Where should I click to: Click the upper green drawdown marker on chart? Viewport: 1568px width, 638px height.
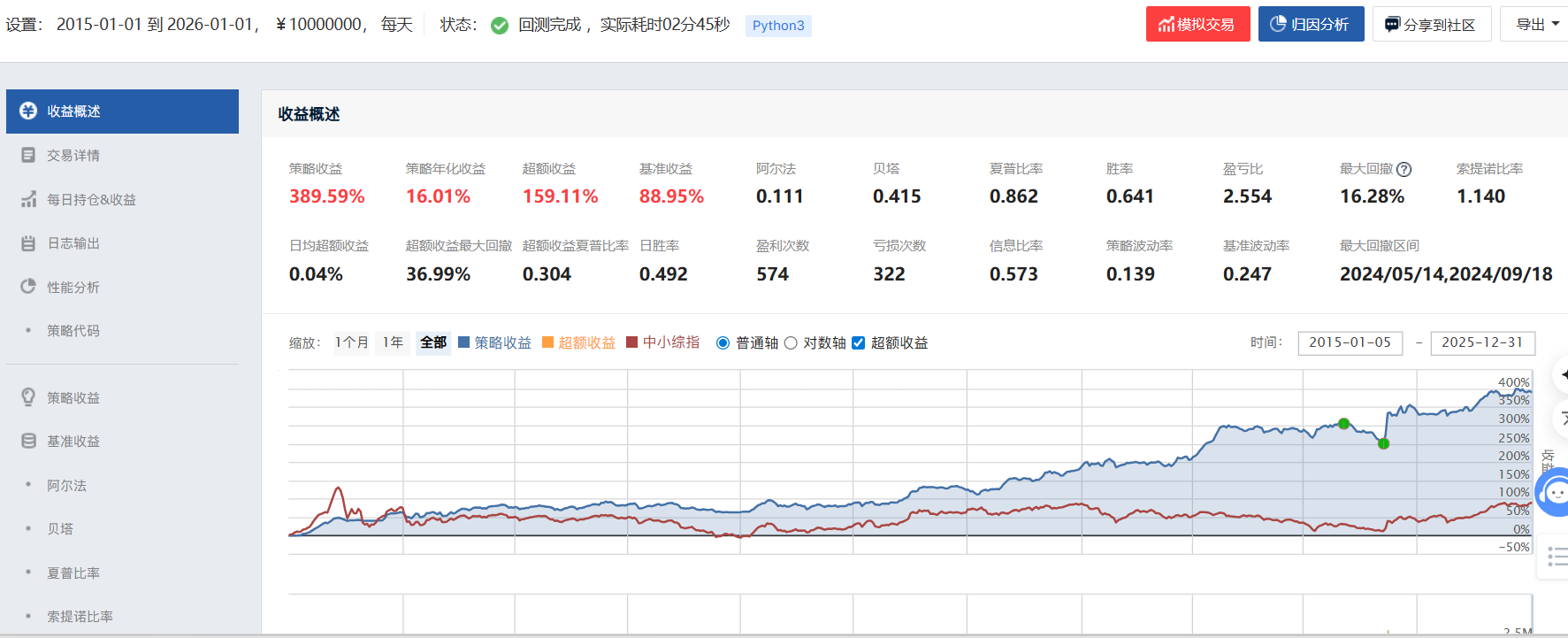[1343, 424]
